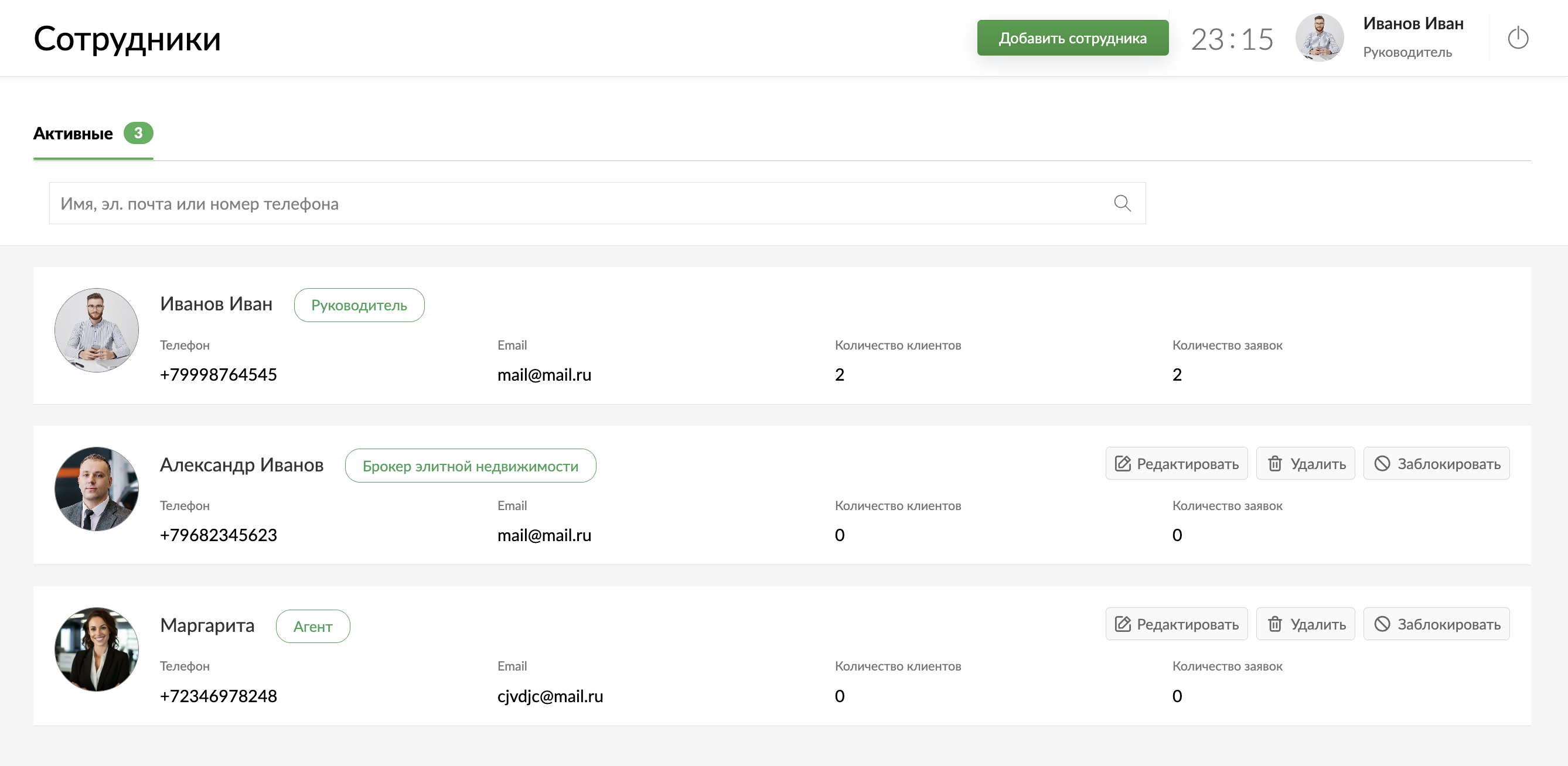Click the trash icon for Александр Иванов
The height and width of the screenshot is (766, 1568).
1274,464
